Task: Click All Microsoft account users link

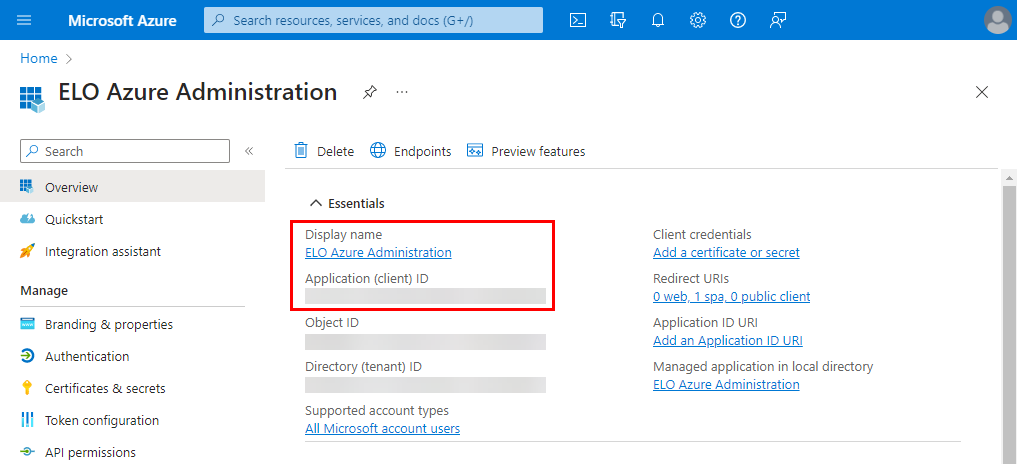Action: (383, 428)
